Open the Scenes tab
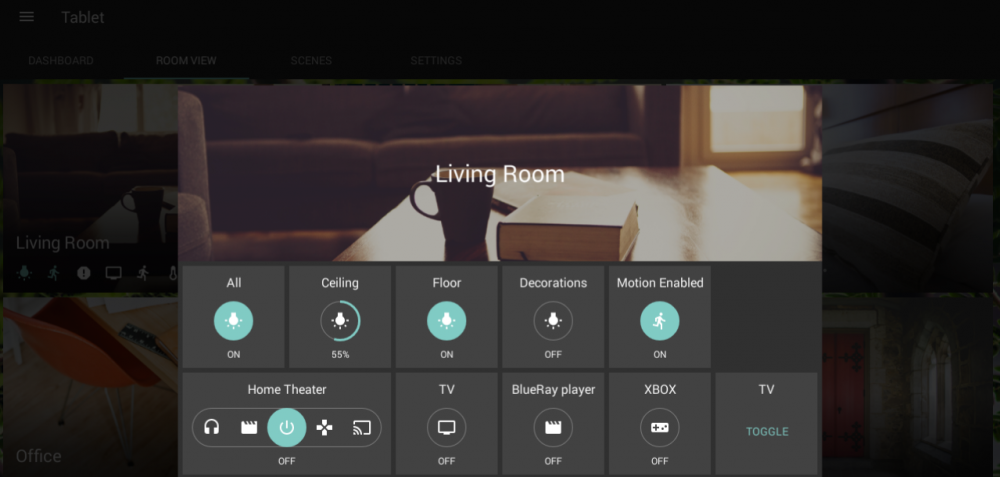 coord(311,61)
